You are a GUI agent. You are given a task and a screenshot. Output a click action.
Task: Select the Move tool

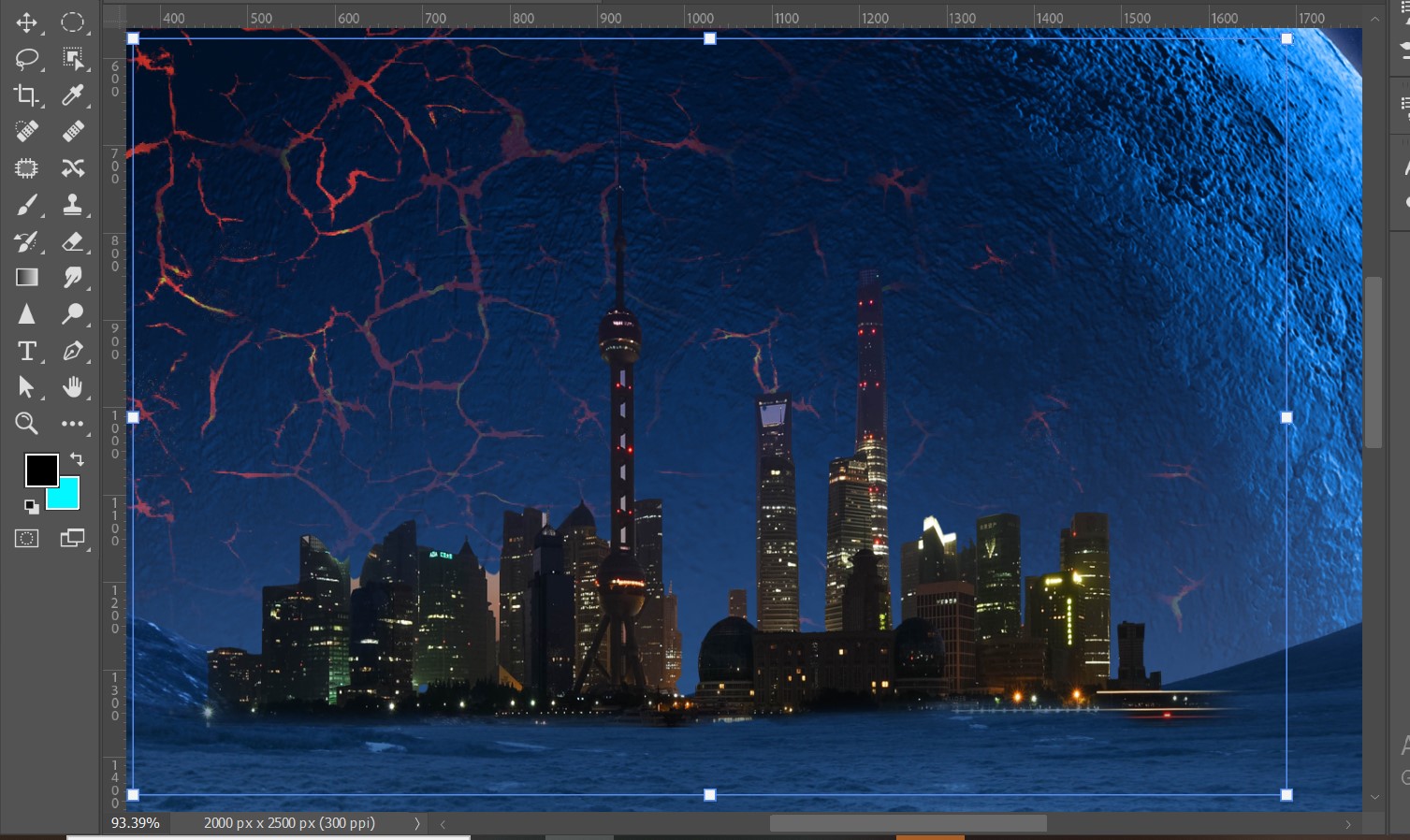26,22
